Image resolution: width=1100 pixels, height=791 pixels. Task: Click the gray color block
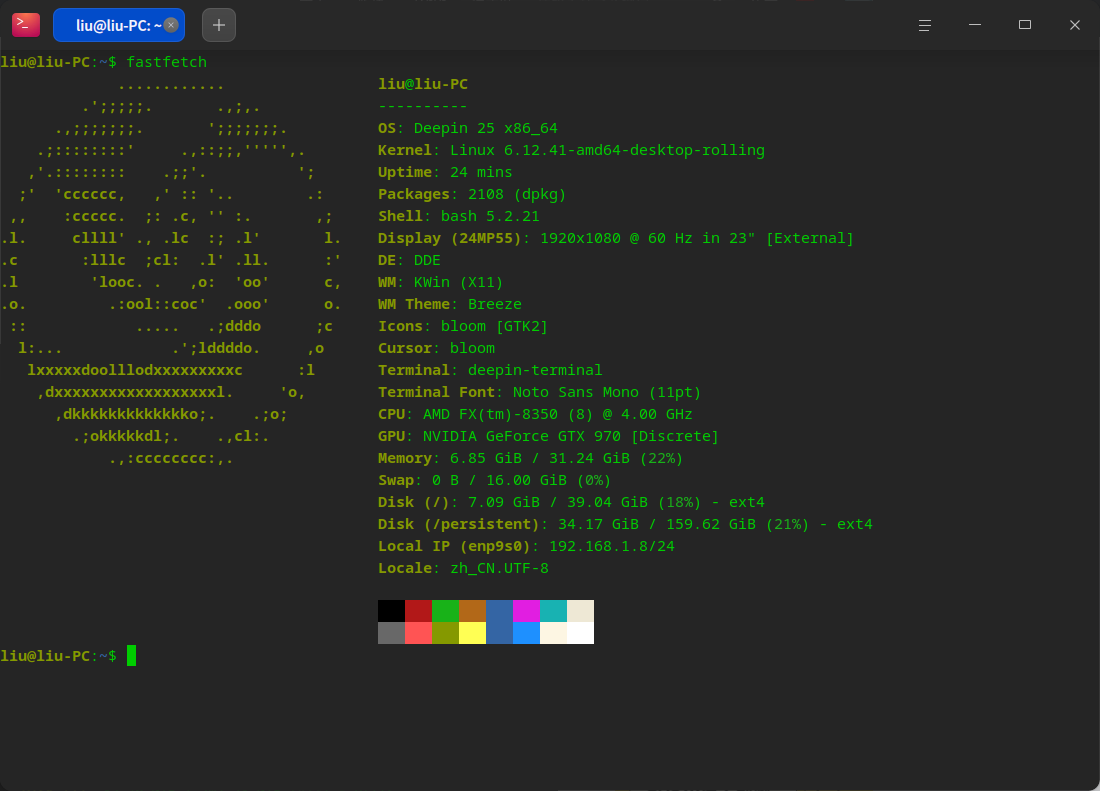[391, 633]
